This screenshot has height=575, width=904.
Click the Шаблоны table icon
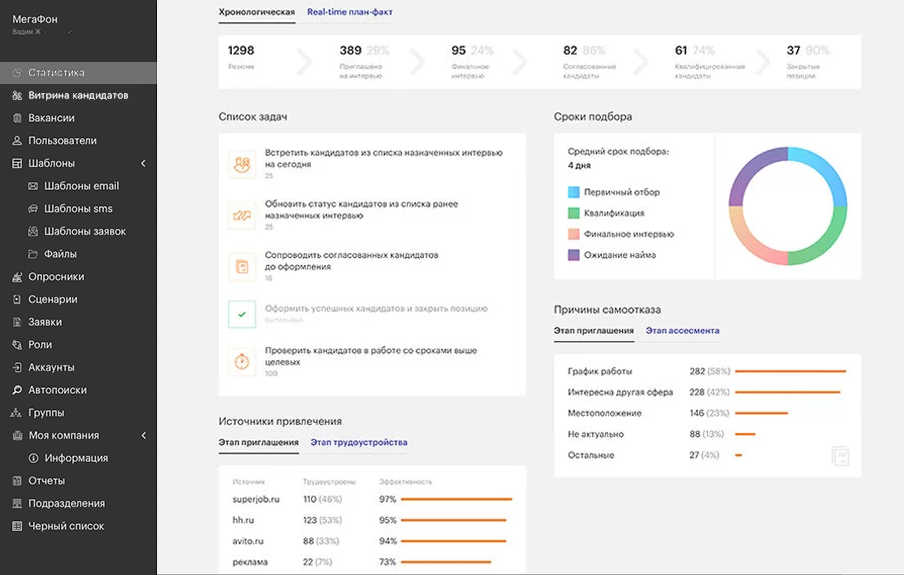coord(17,163)
